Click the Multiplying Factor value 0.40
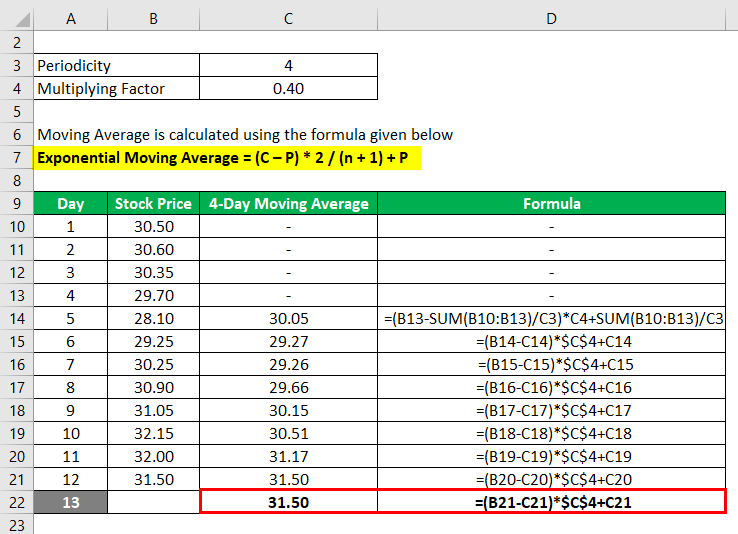 point(289,88)
